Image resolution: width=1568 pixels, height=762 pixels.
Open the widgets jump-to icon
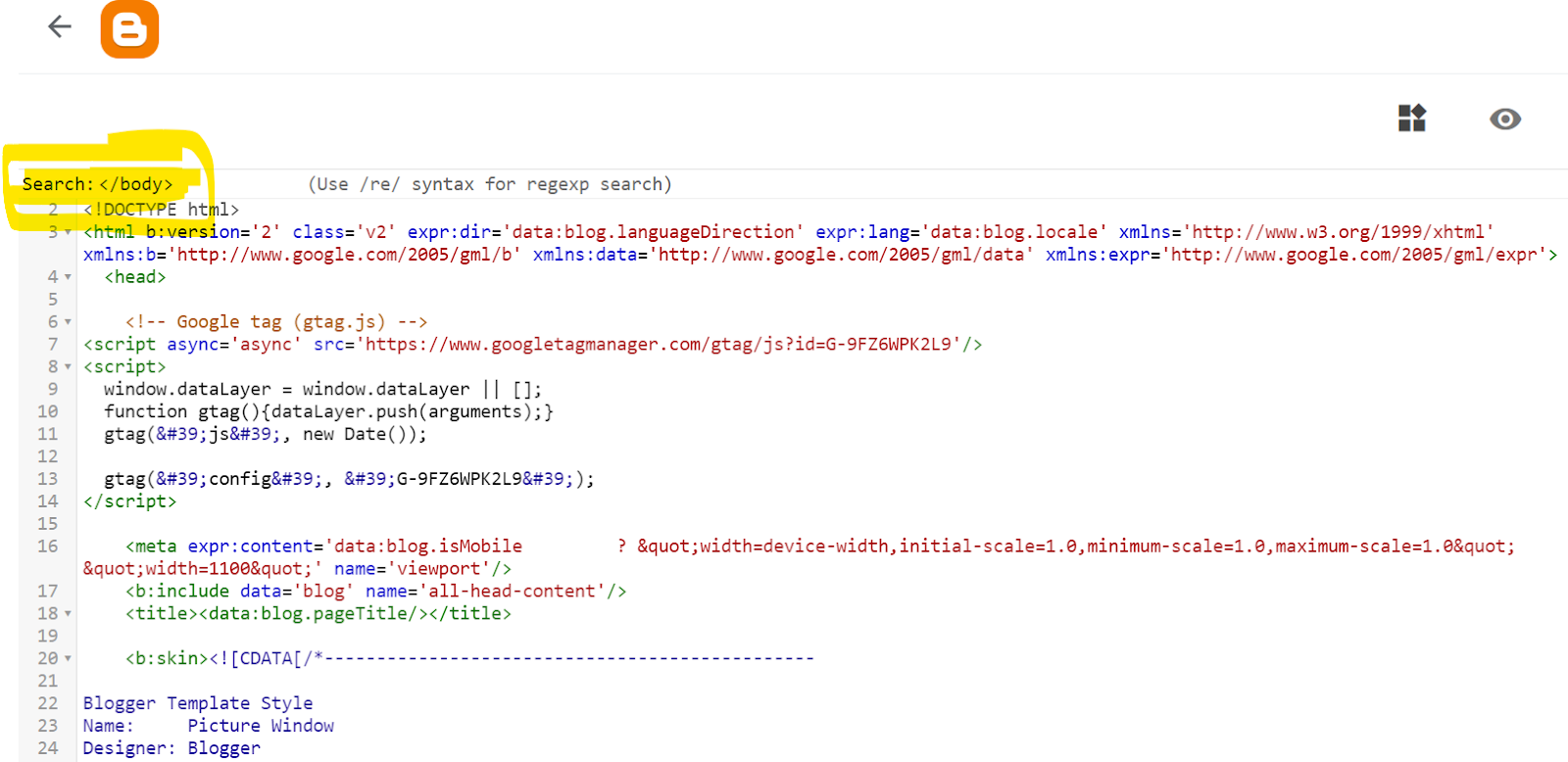(1411, 119)
